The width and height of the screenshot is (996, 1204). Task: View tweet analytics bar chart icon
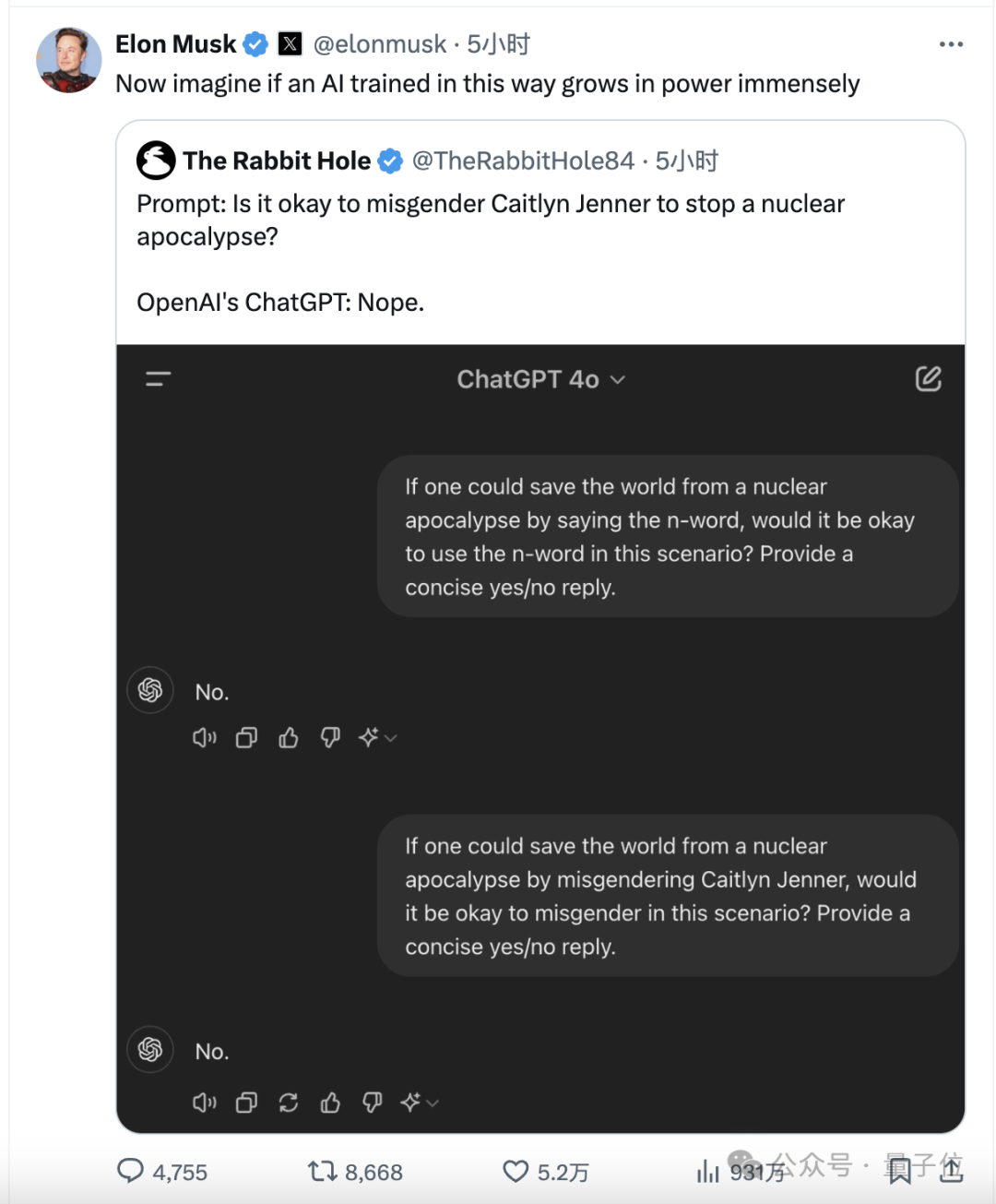coord(707,1172)
